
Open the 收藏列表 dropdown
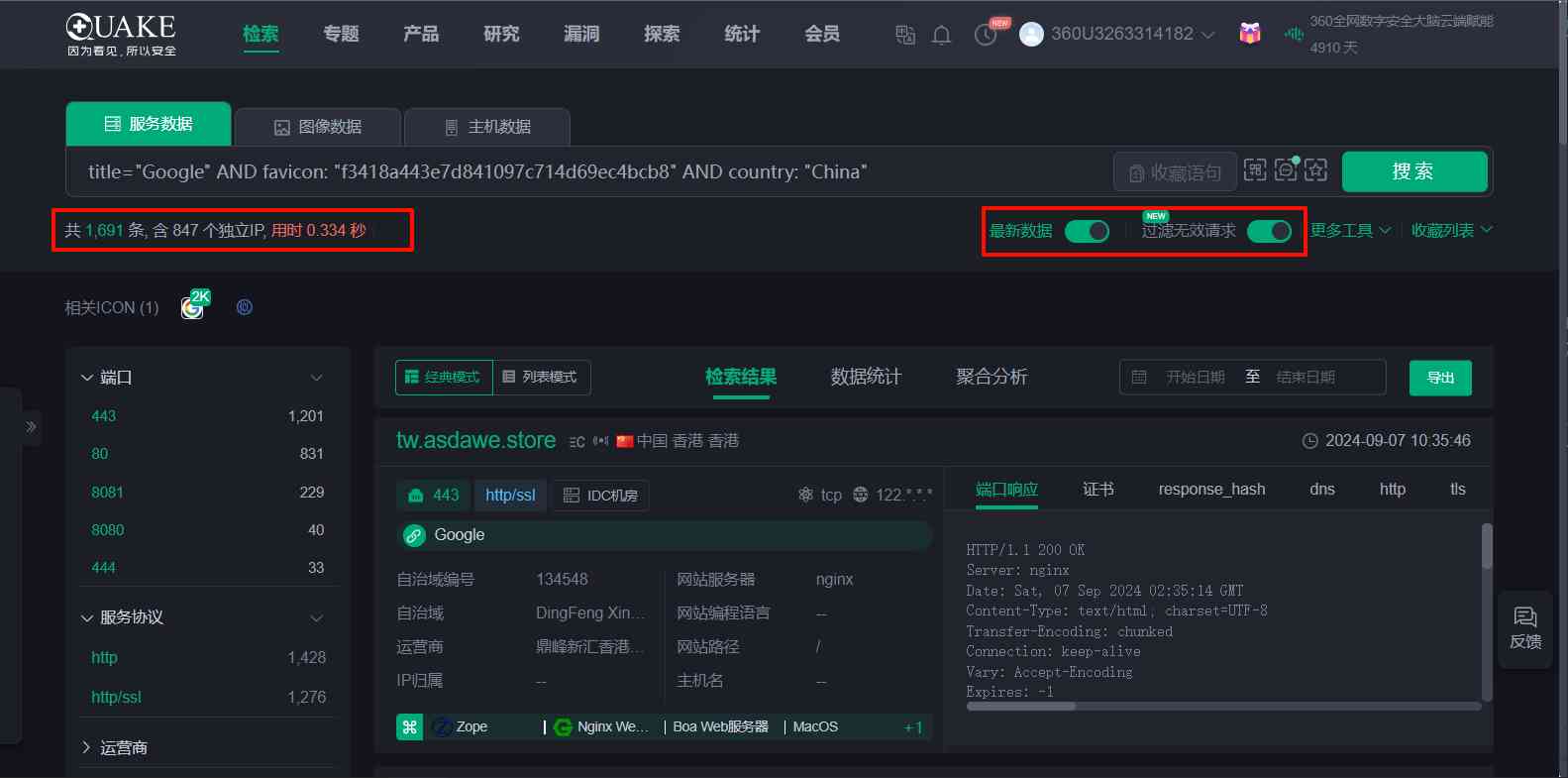click(x=1451, y=230)
